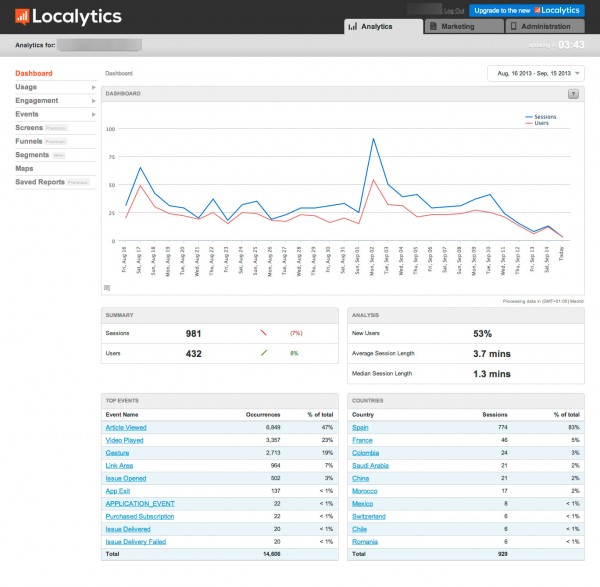This screenshot has height=587, width=600.
Task: Click Average Session Length 3.7 mins value
Action: click(492, 354)
